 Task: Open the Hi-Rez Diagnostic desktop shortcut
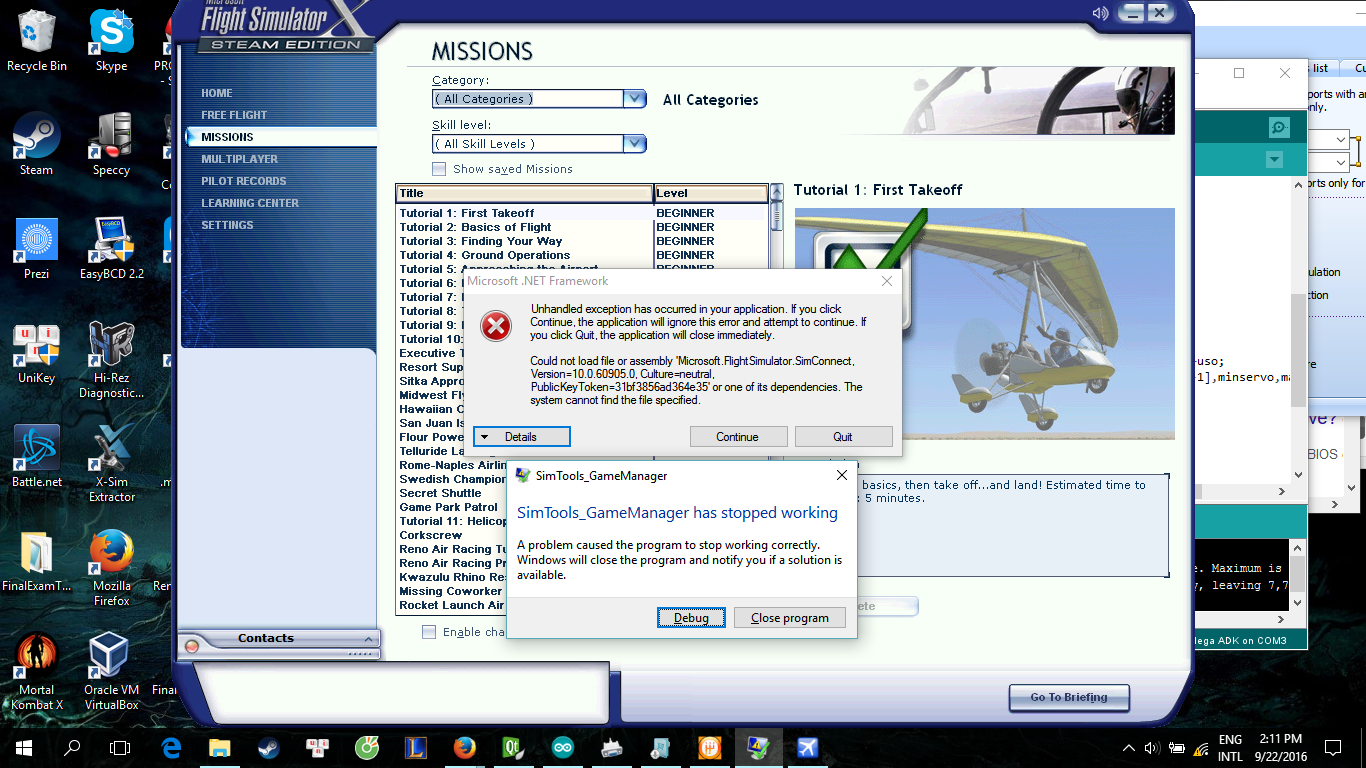pyautogui.click(x=112, y=360)
